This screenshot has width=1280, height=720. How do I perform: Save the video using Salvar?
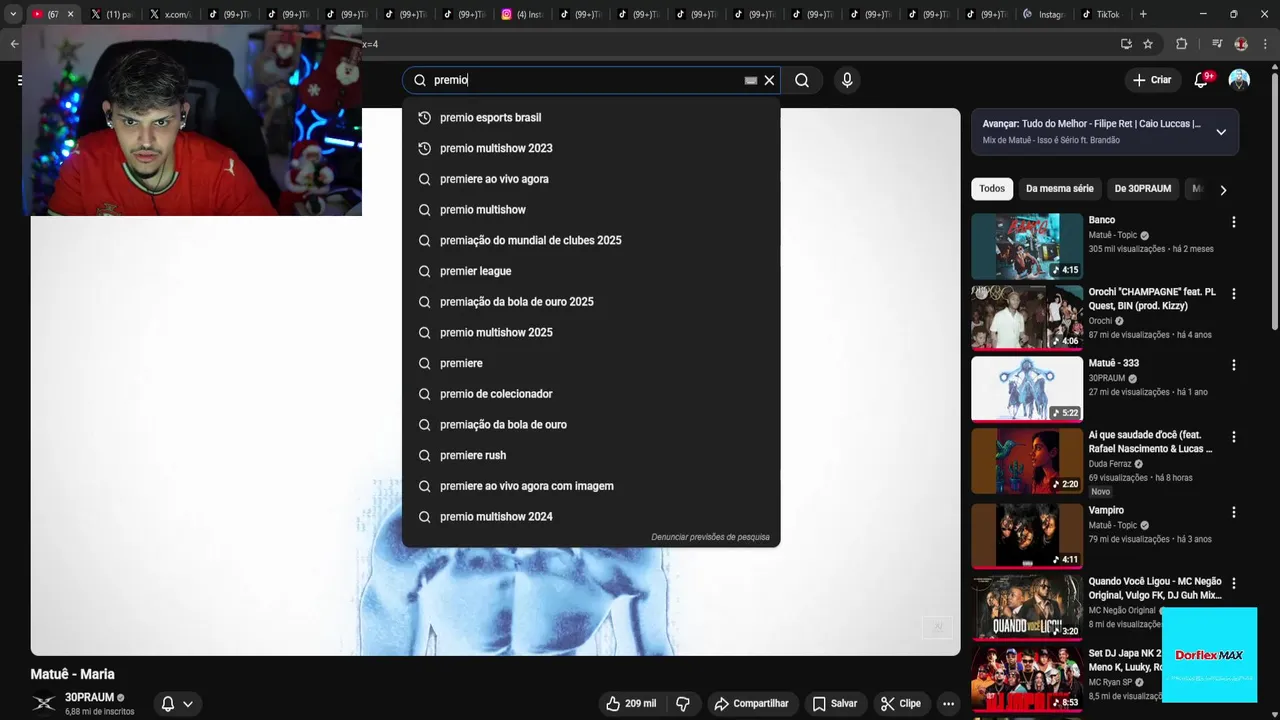tap(835, 704)
